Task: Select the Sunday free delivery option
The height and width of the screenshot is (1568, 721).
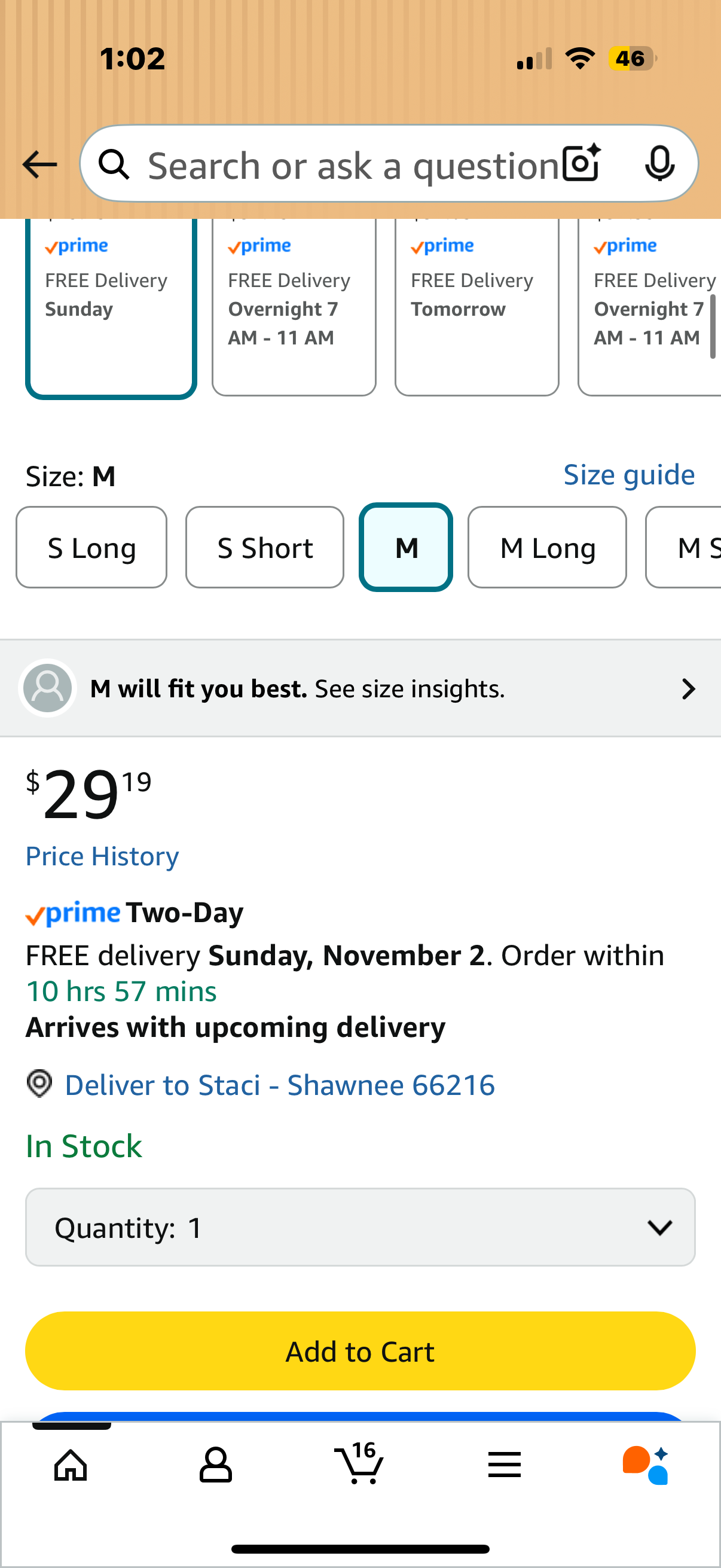Action: click(111, 304)
